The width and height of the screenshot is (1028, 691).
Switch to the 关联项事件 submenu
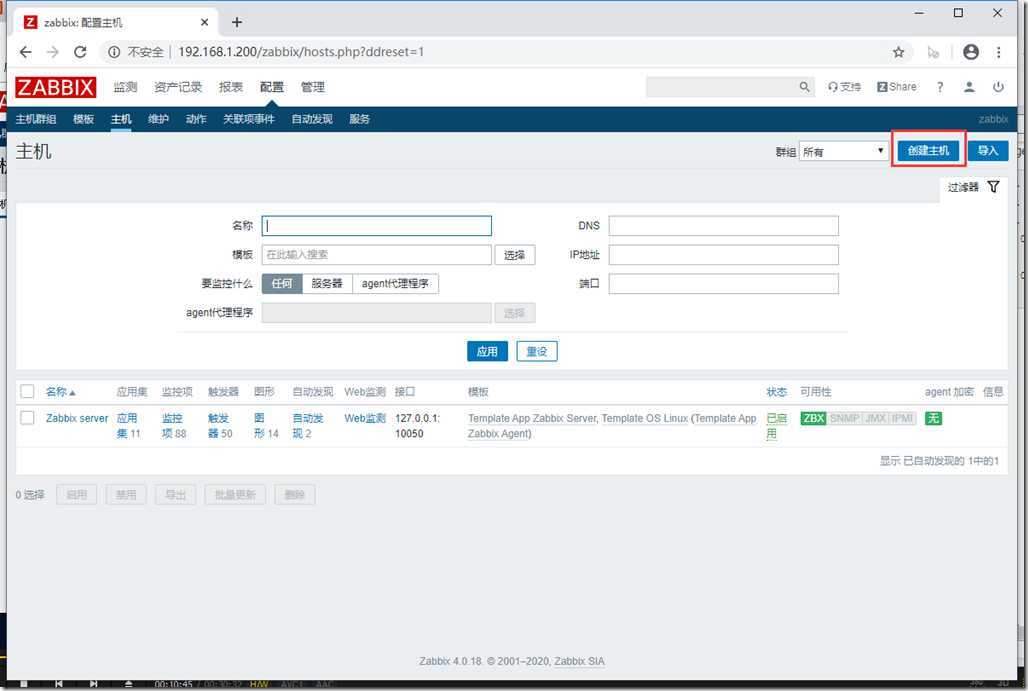point(248,119)
